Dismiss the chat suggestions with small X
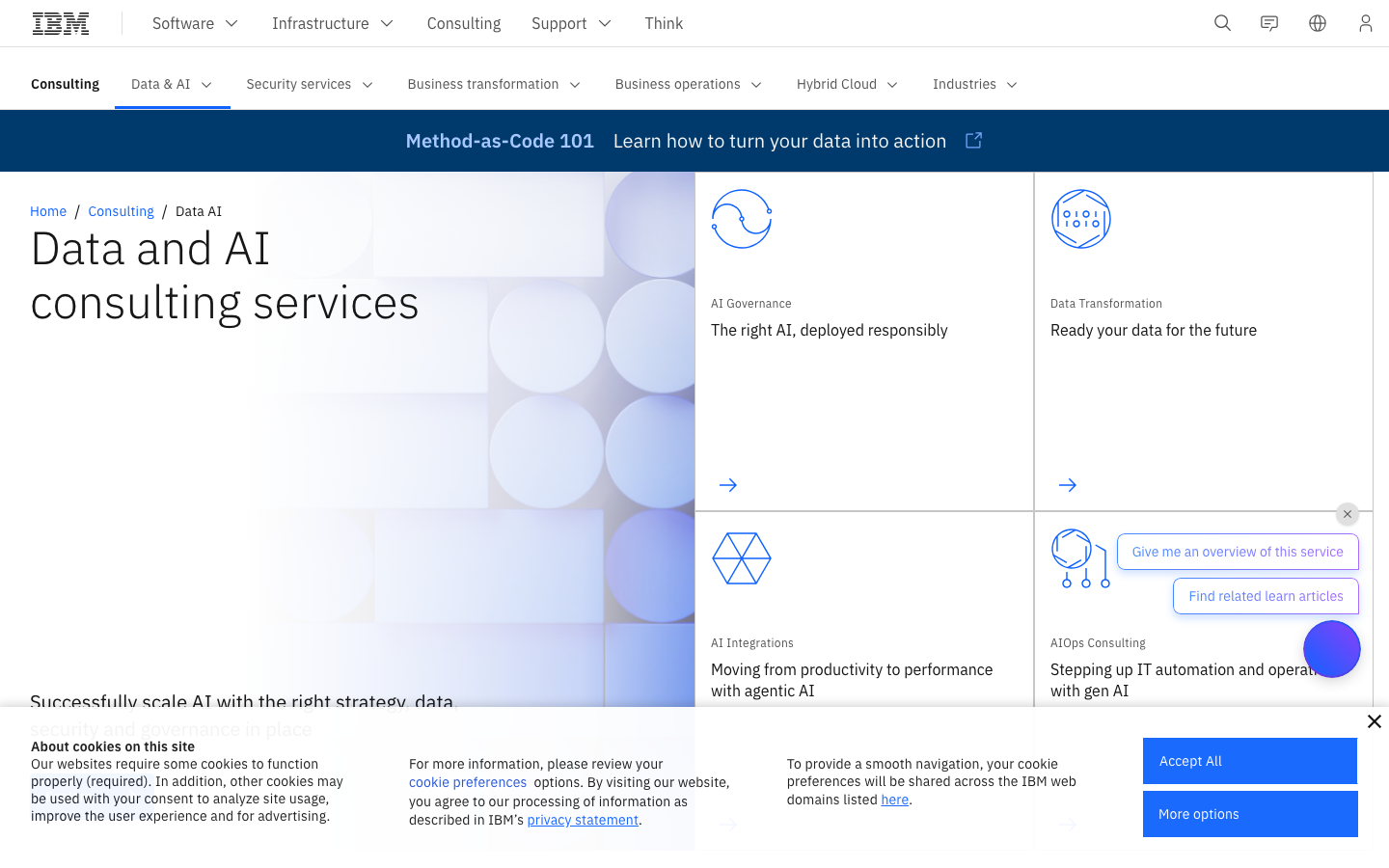This screenshot has height=868, width=1389. coord(1348,514)
